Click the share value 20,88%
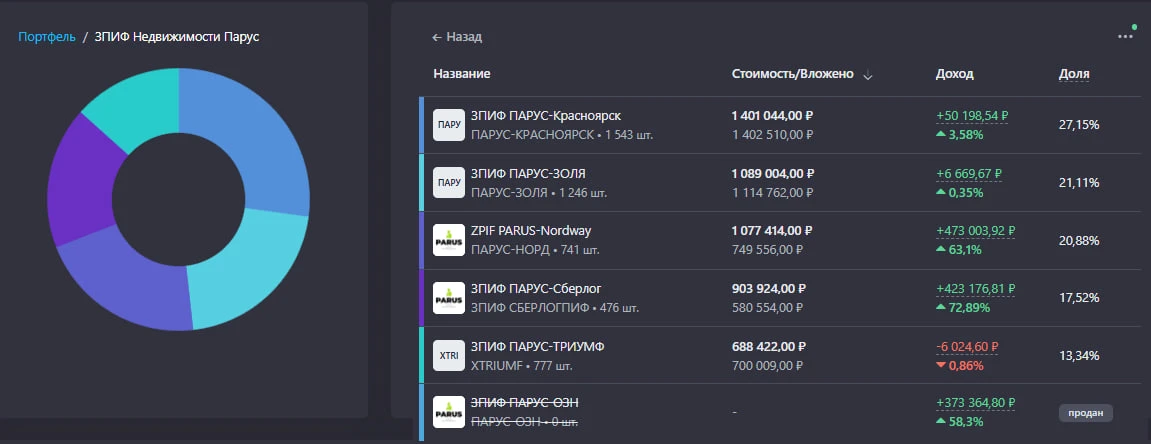This screenshot has height=444, width=1151. [1079, 241]
